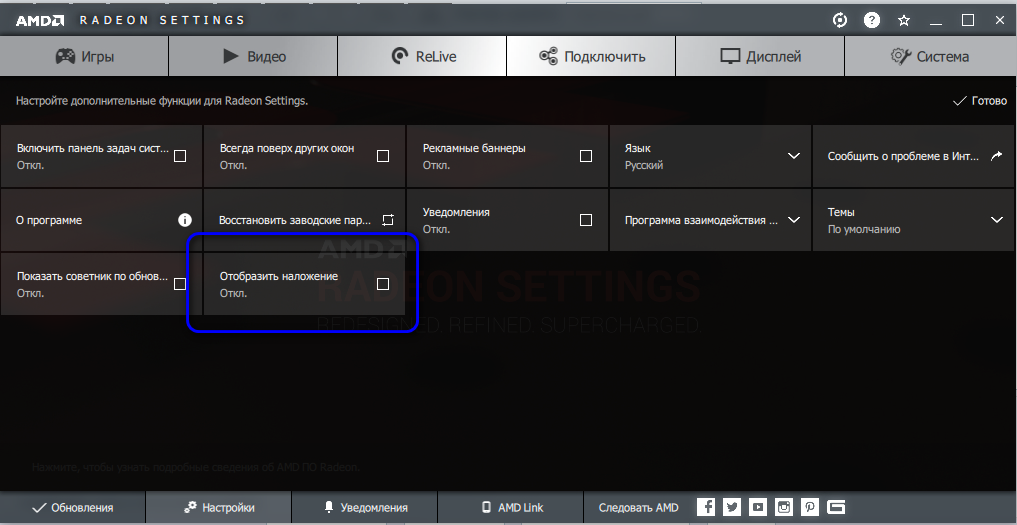Toggle Всегда поверх других окон checkbox

(383, 156)
